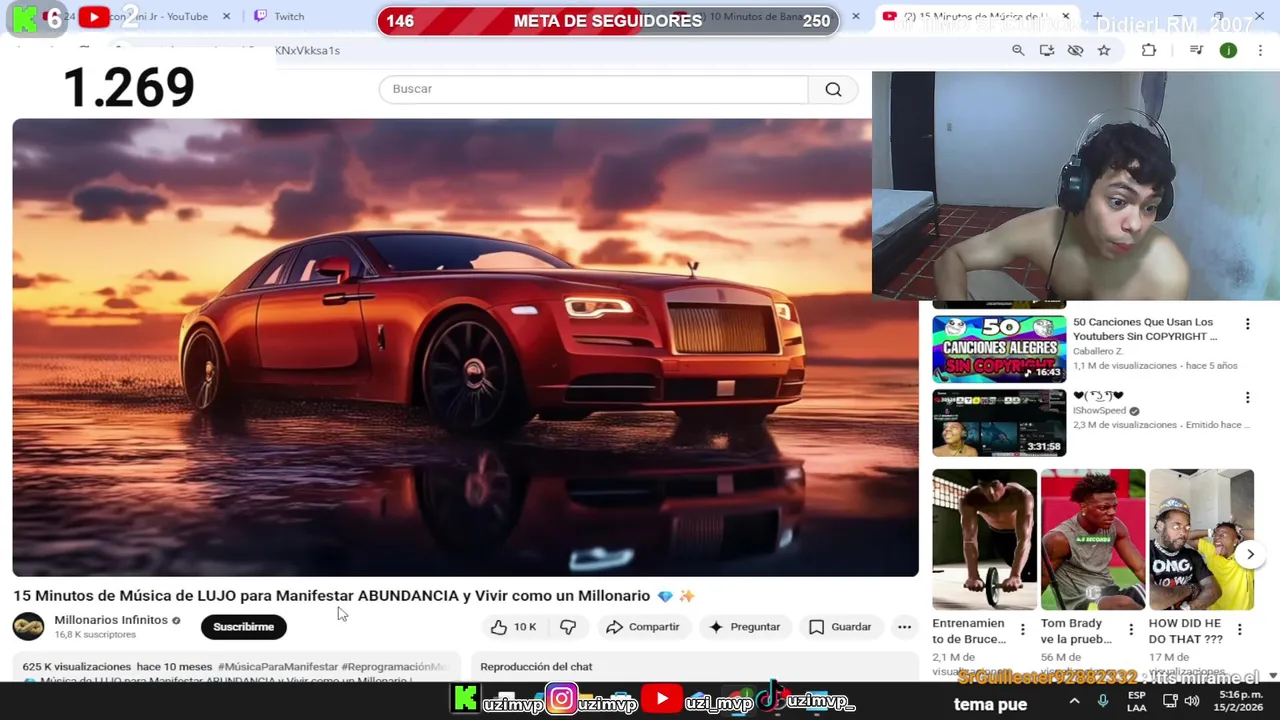Open options for Entrenamiento de Bruce short
The image size is (1280, 720).
coord(1022,630)
